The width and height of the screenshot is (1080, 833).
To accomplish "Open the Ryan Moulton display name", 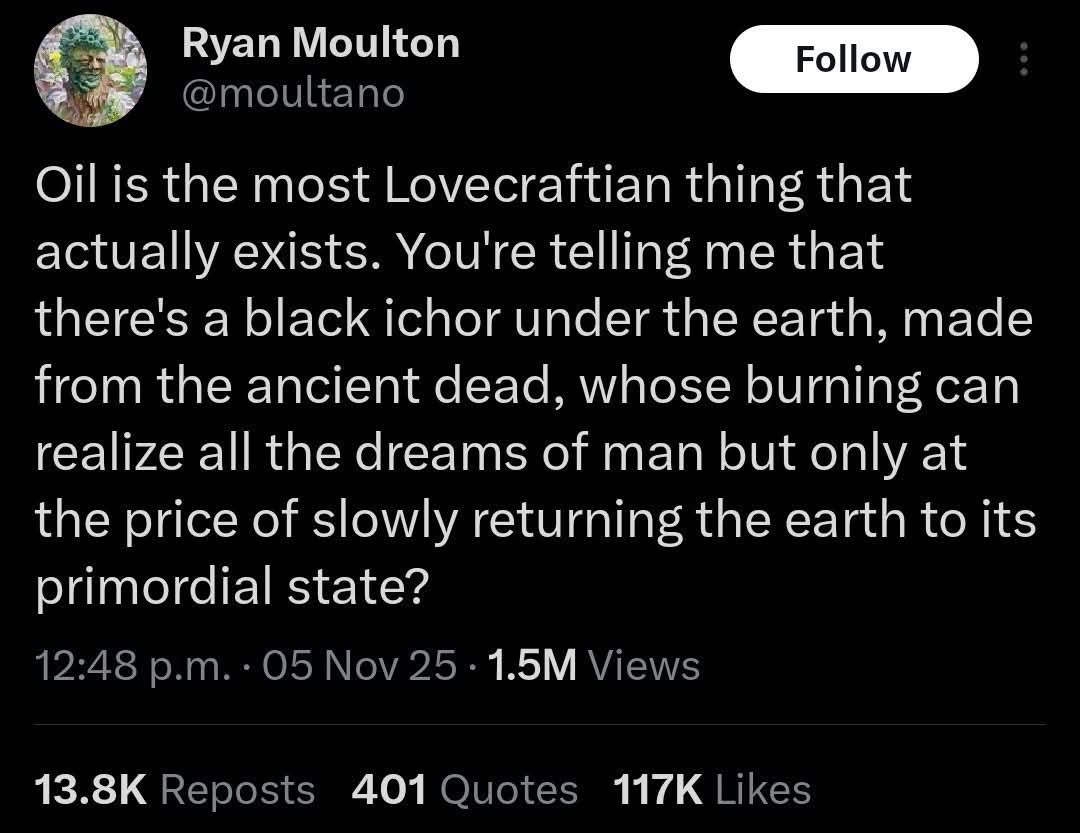I will point(320,43).
